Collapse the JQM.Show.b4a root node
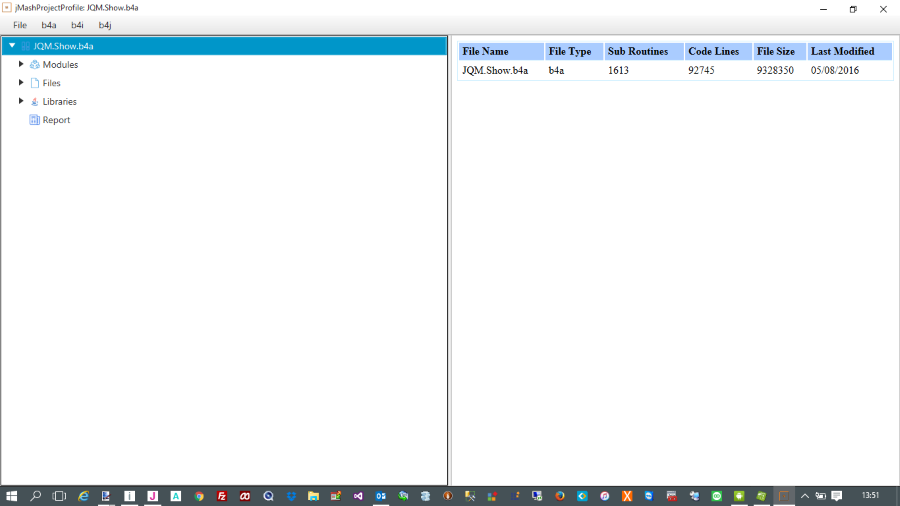900x506 pixels. click(x=12, y=45)
